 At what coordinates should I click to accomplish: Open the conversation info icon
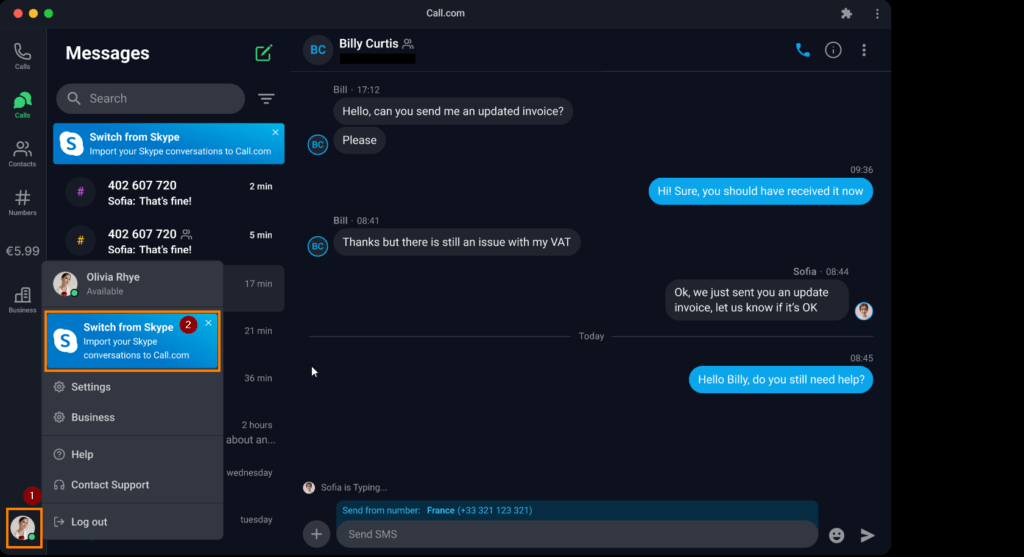[x=833, y=50]
